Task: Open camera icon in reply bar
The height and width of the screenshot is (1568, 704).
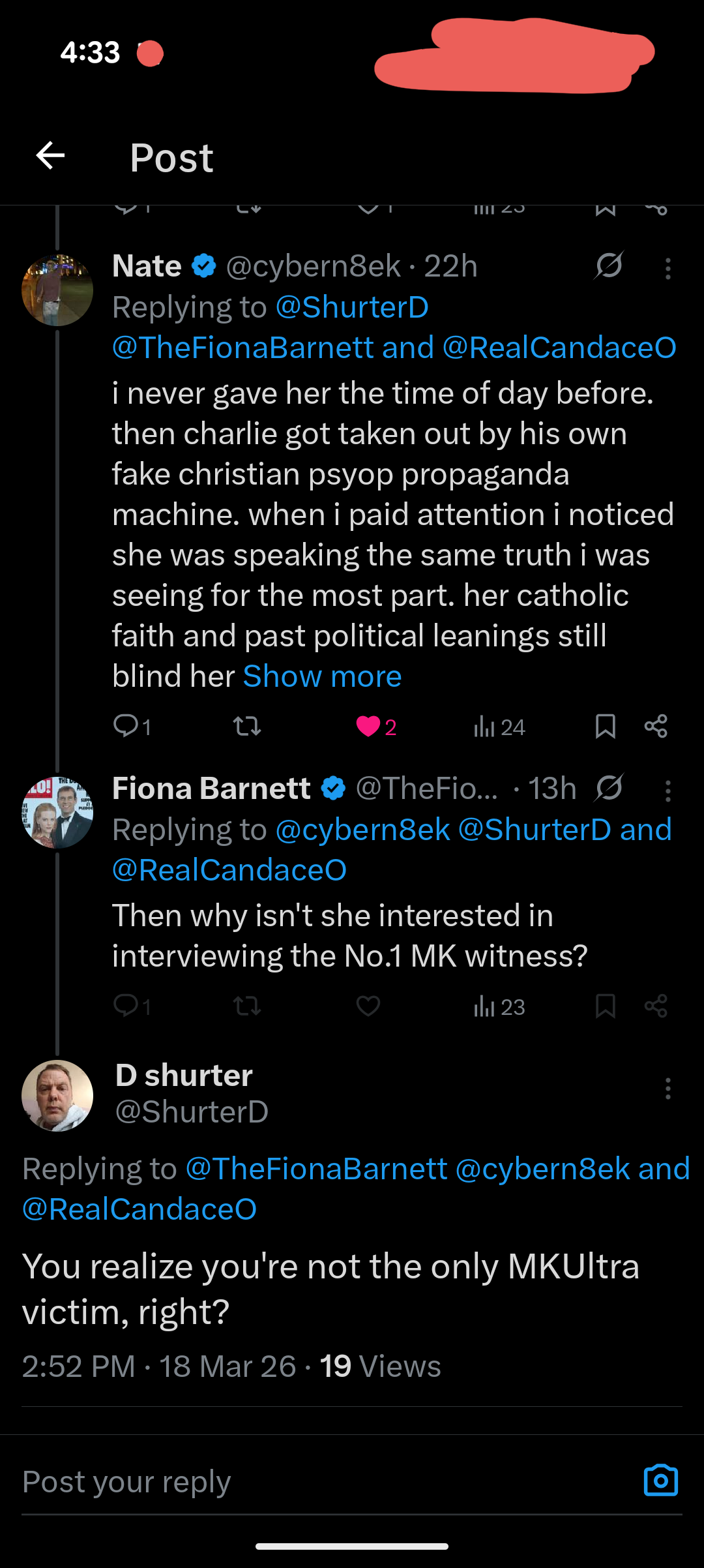Action: tap(660, 1480)
